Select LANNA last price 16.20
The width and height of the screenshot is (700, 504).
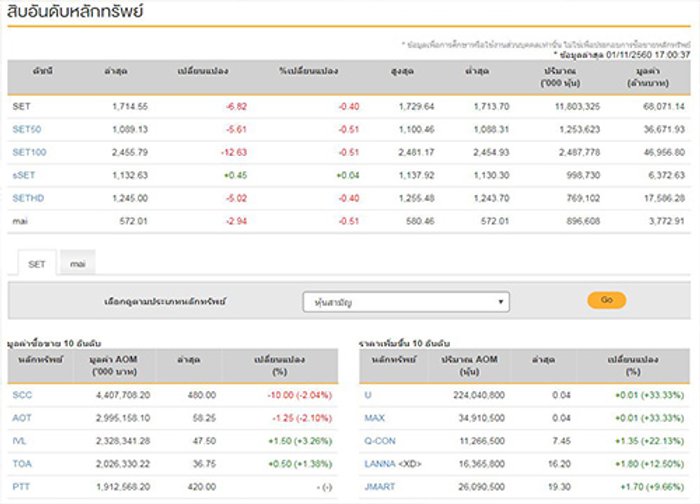tap(559, 464)
